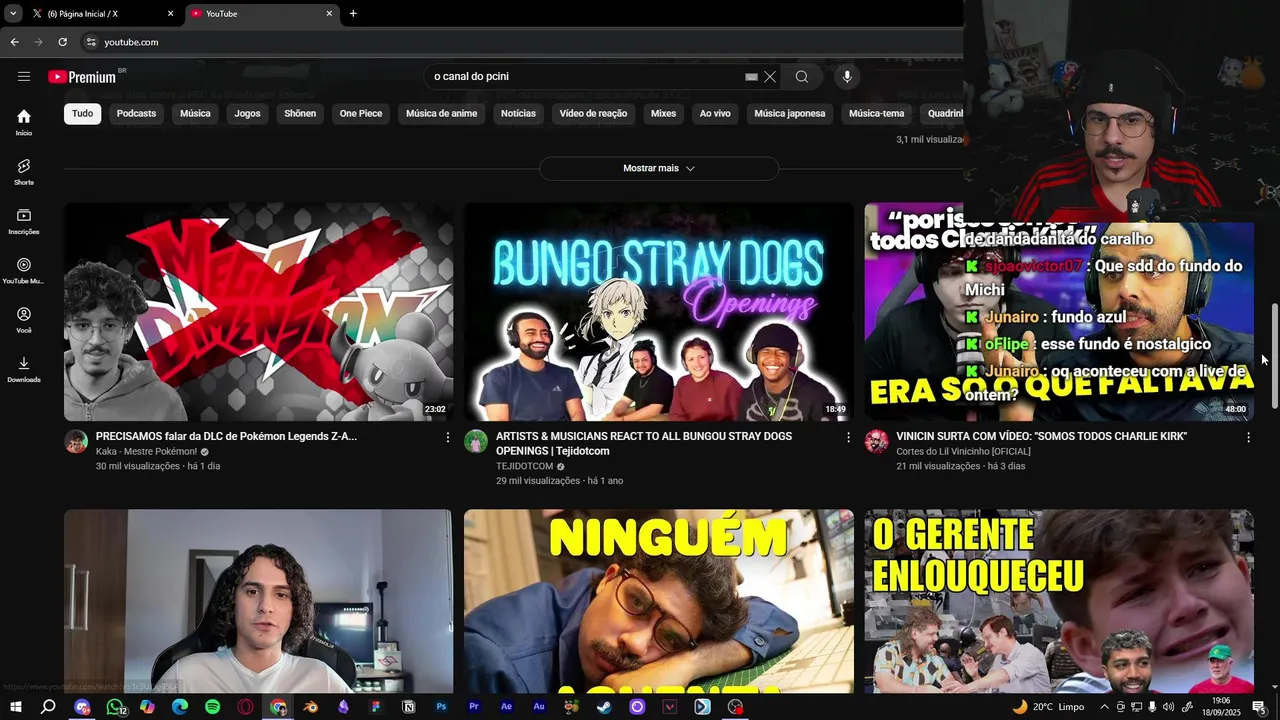Select the Vídeo de reação chip
Screen dimensions: 1280x720
(593, 114)
